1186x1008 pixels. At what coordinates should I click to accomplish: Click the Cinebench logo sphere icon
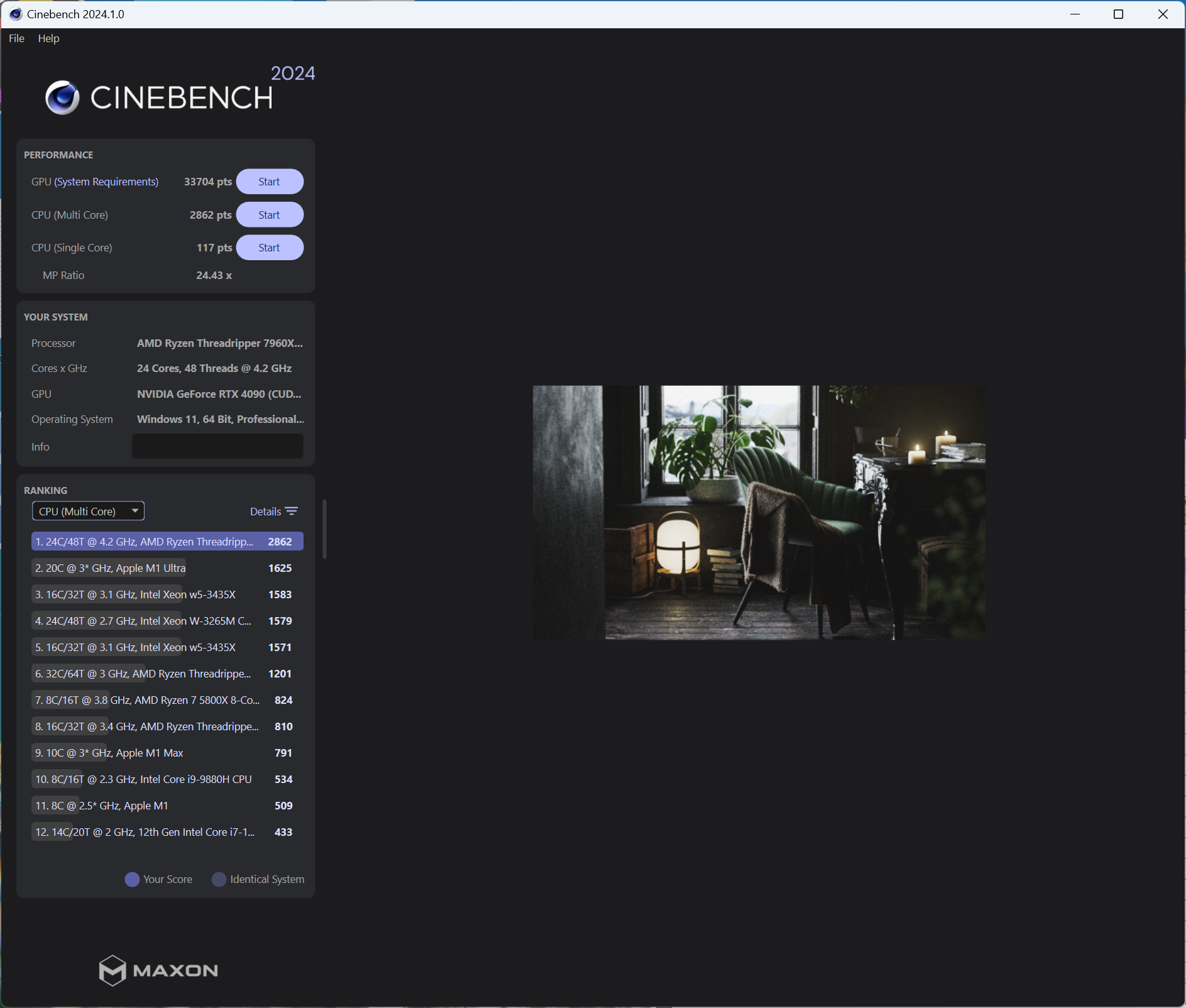(62, 98)
